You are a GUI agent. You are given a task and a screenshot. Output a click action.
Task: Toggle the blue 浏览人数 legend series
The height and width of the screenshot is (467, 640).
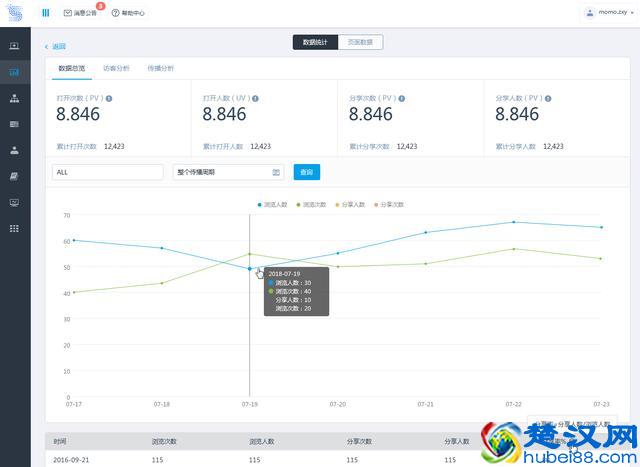(x=273, y=204)
